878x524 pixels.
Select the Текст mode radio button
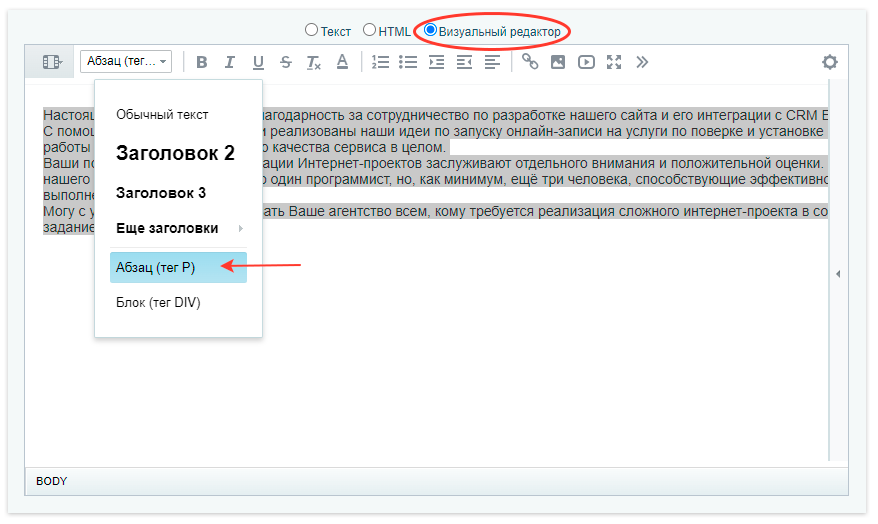(x=311, y=31)
